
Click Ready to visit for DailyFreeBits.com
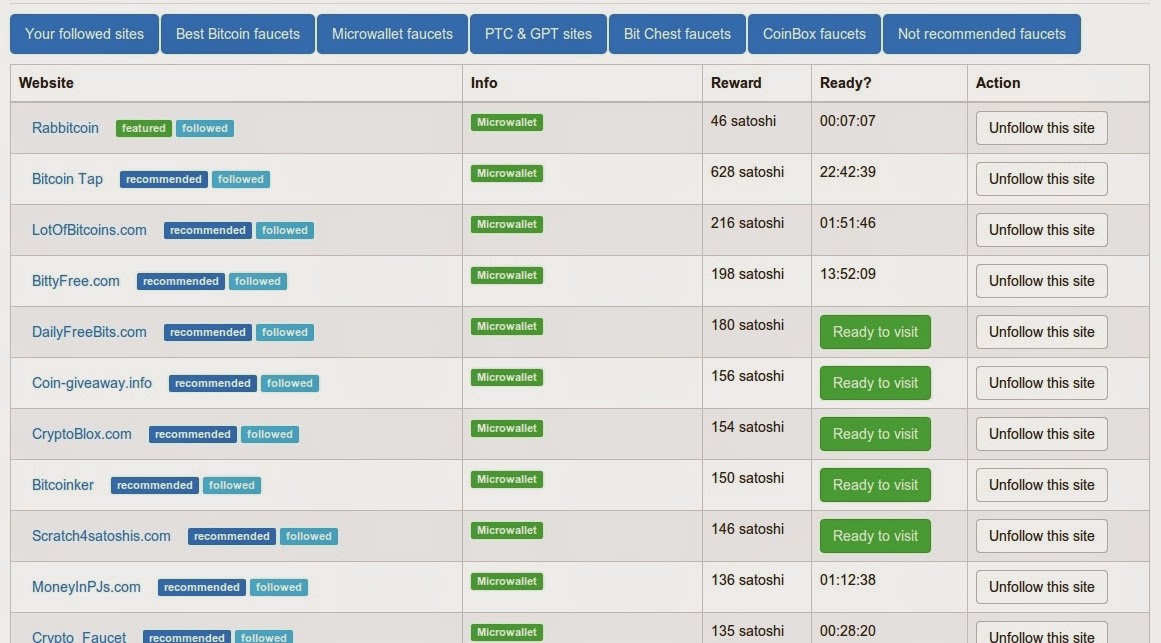[x=875, y=332]
